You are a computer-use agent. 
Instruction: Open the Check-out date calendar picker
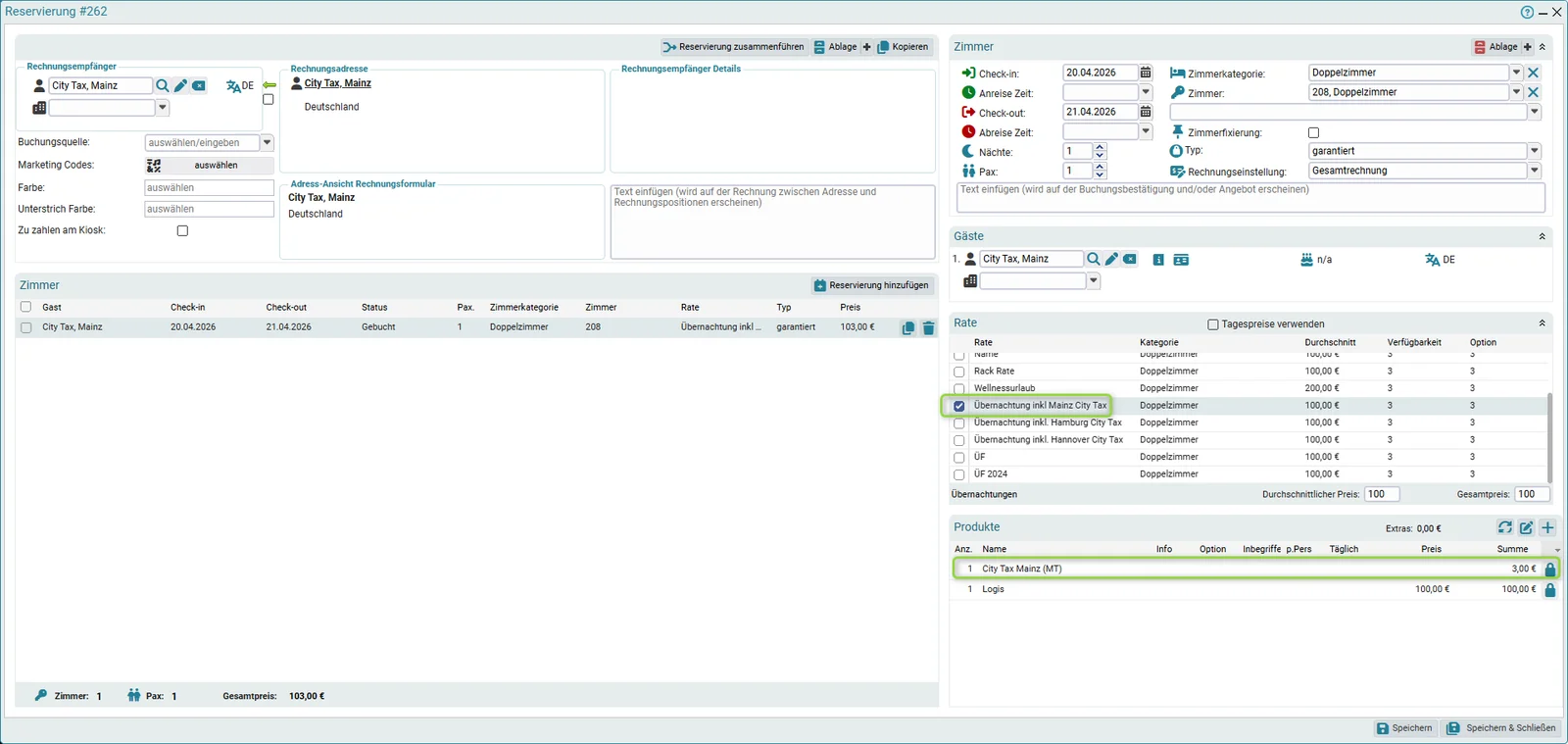1146,112
